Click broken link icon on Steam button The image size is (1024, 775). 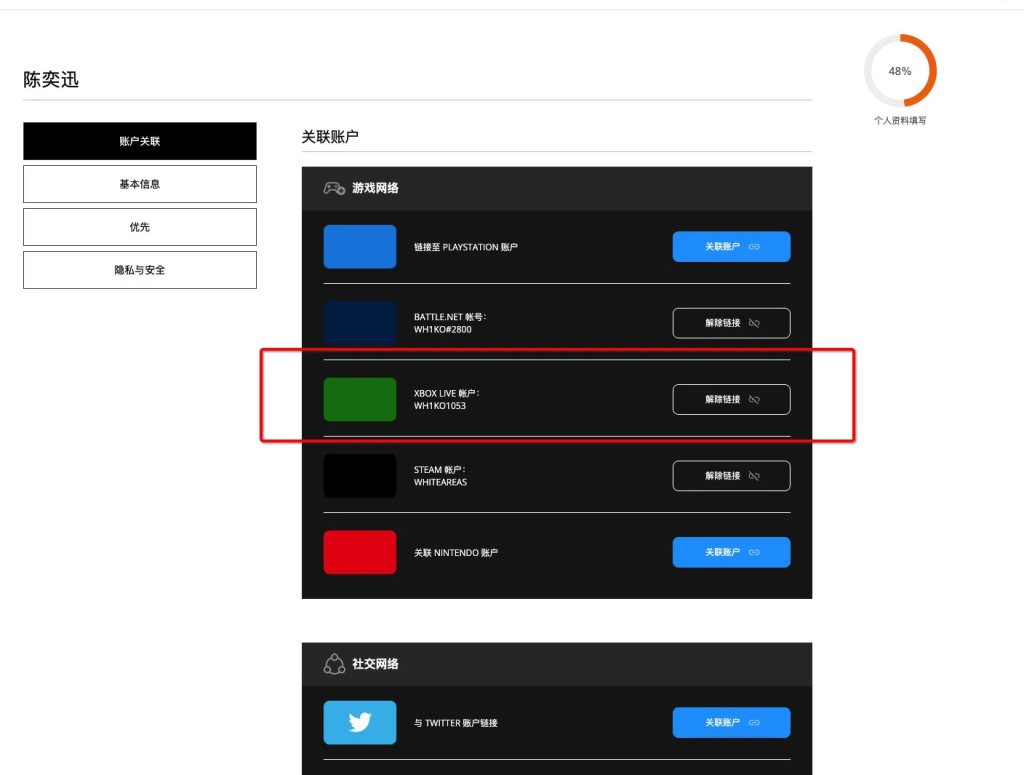click(x=754, y=476)
